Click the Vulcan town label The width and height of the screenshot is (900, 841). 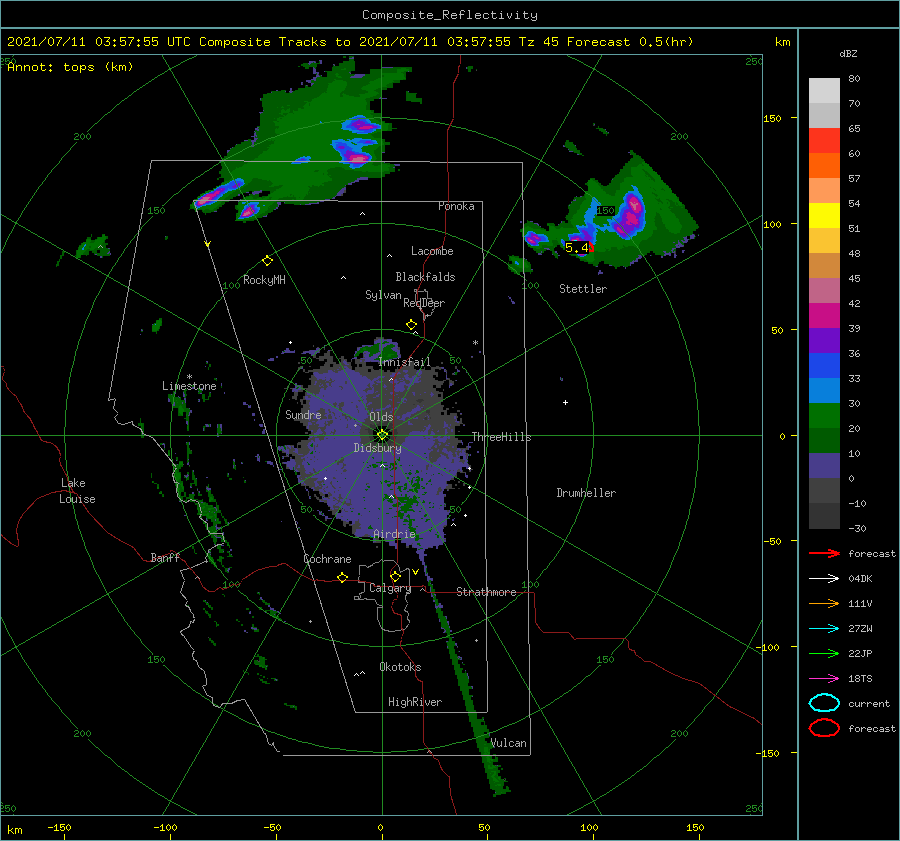(508, 743)
